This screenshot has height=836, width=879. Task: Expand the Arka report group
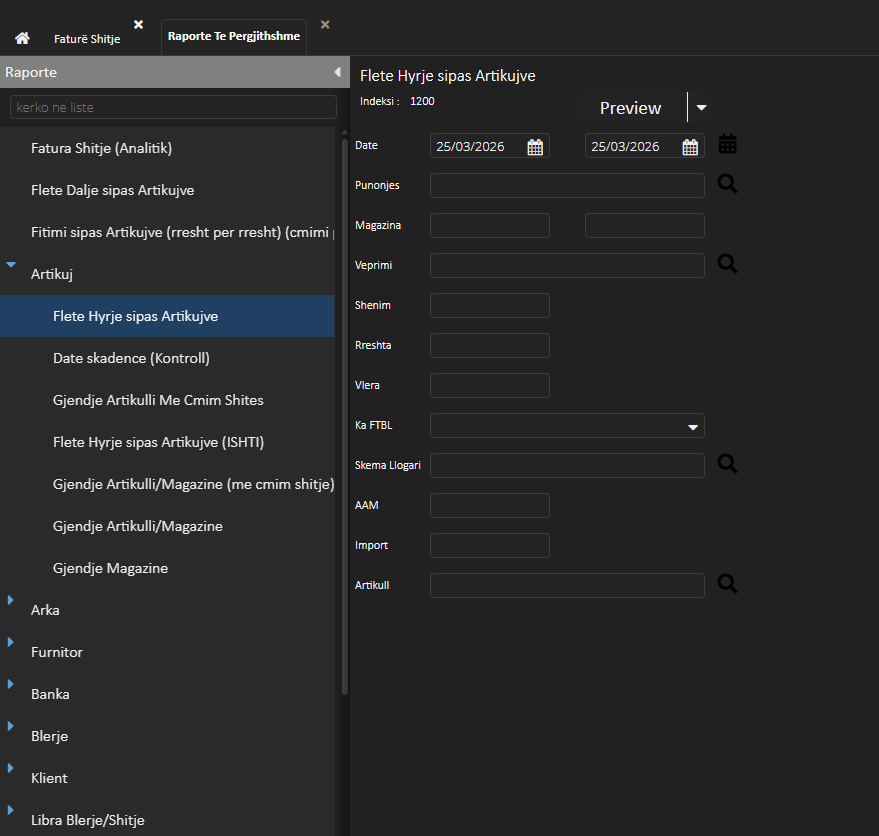(x=11, y=600)
